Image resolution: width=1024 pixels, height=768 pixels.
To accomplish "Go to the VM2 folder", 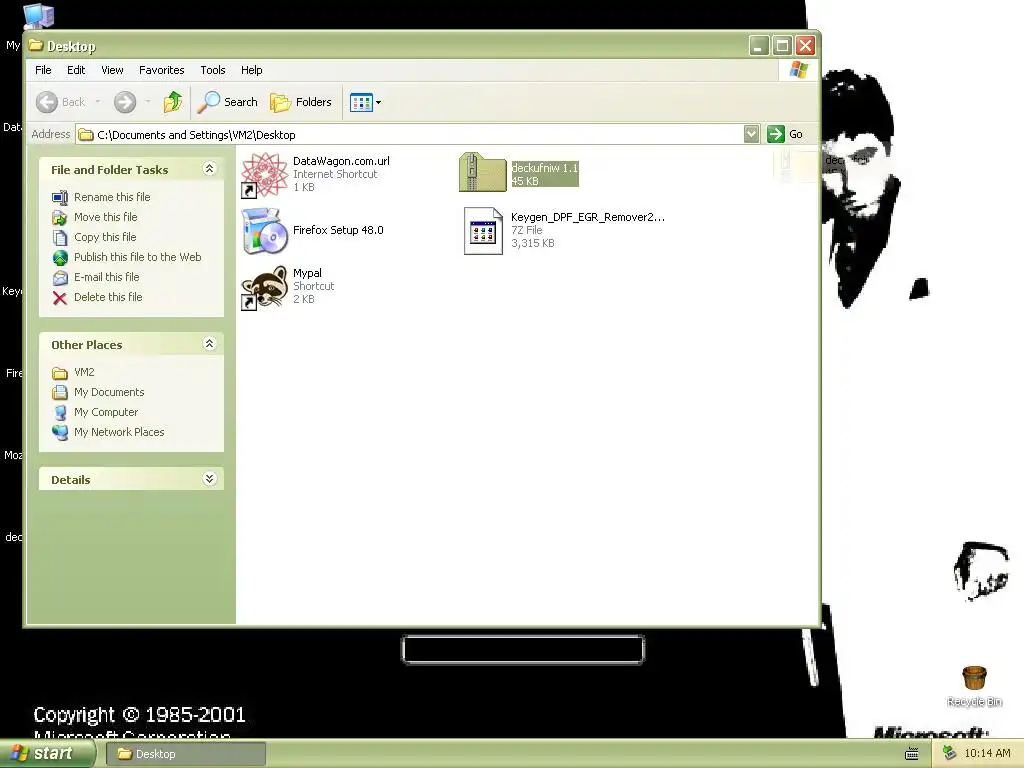I will click(x=84, y=372).
